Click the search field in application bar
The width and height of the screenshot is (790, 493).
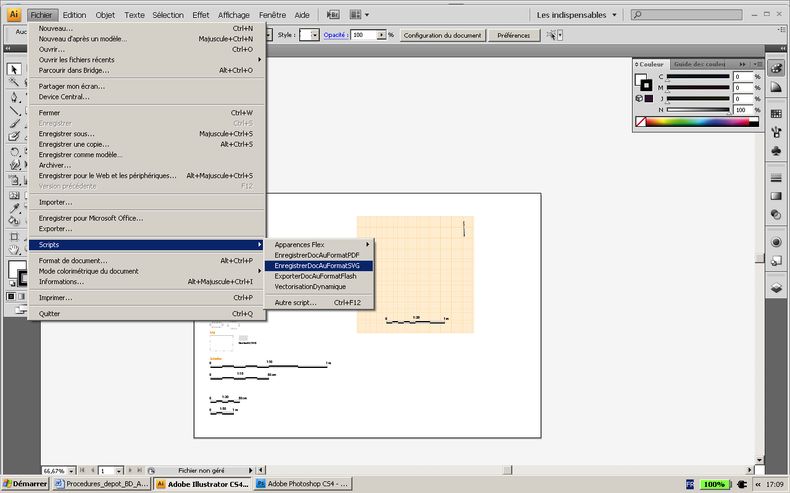point(687,15)
